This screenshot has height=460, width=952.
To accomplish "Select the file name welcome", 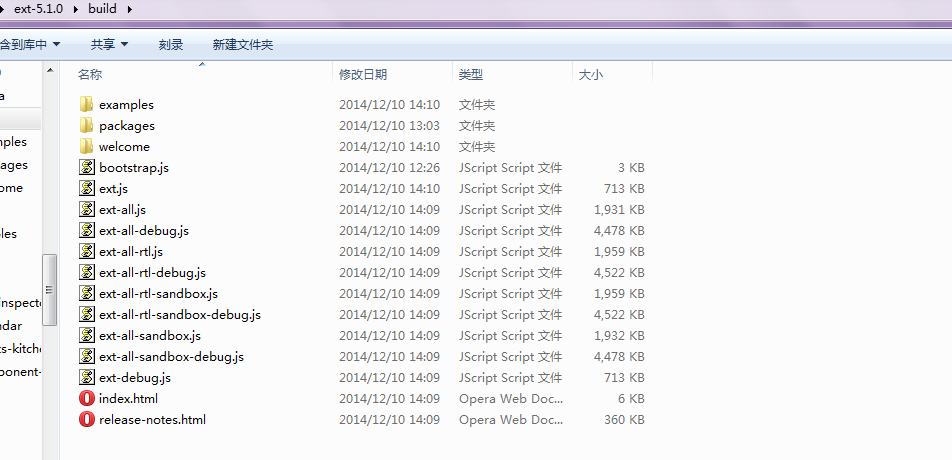I will tap(124, 147).
